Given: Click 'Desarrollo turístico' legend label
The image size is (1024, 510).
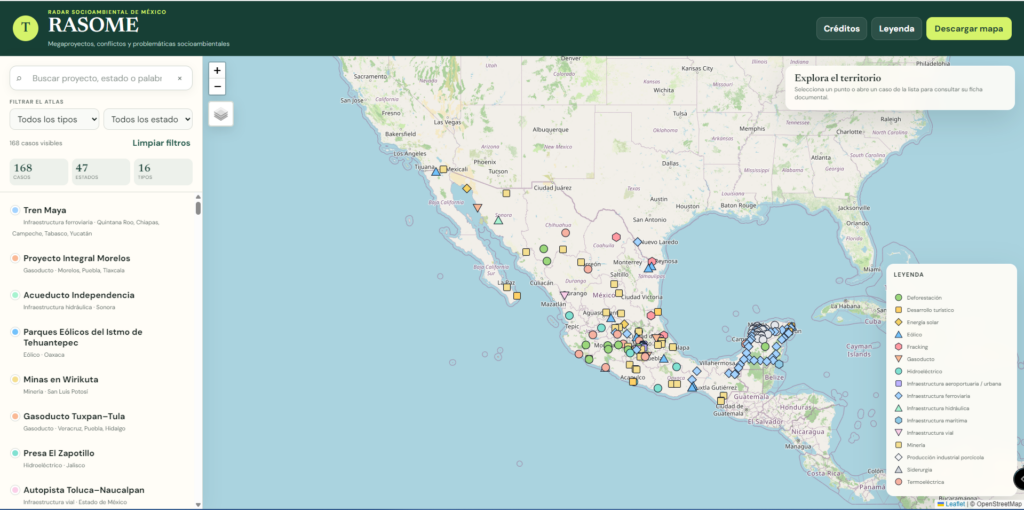Looking at the screenshot, I should point(931,310).
